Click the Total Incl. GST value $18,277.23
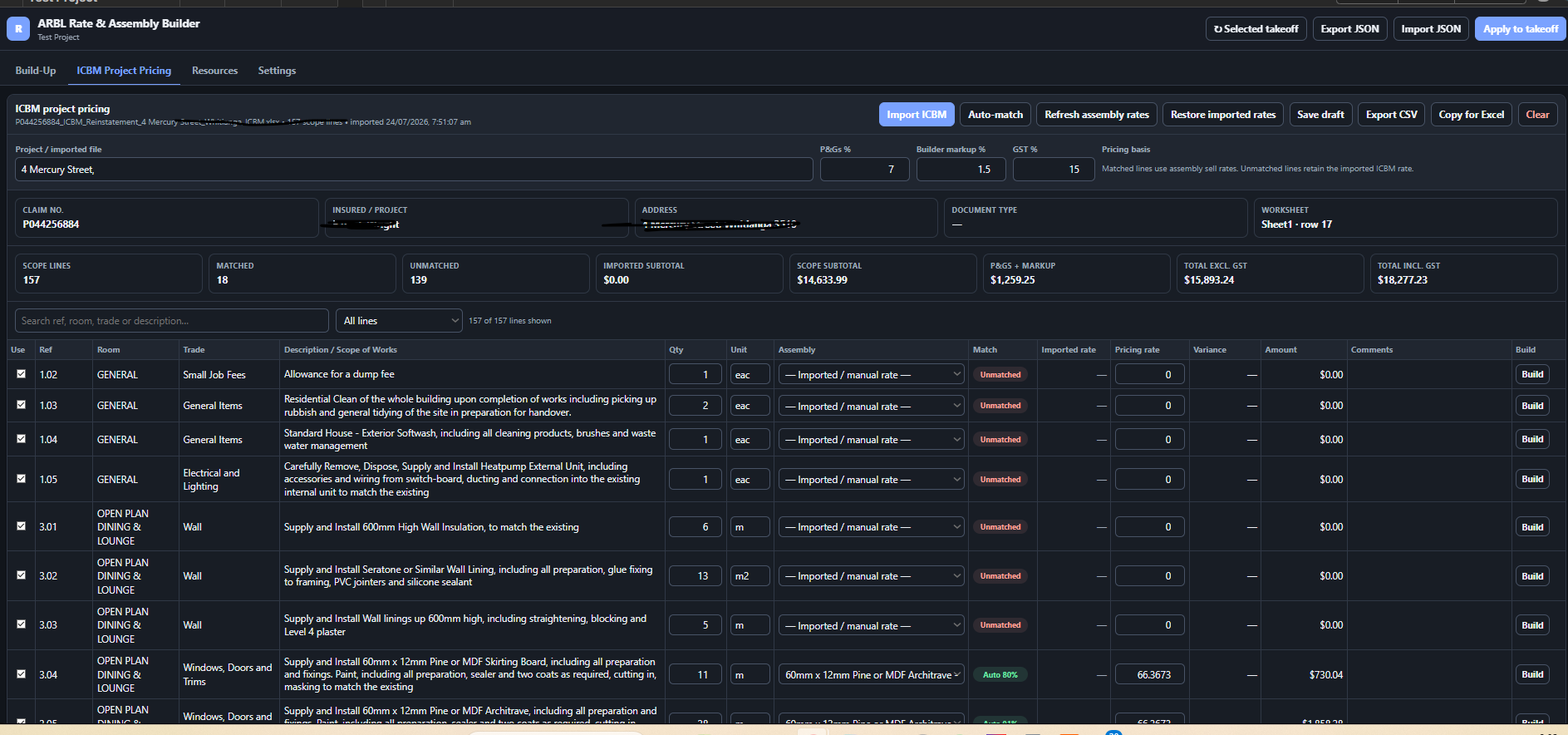The height and width of the screenshot is (735, 1568). 1402,280
